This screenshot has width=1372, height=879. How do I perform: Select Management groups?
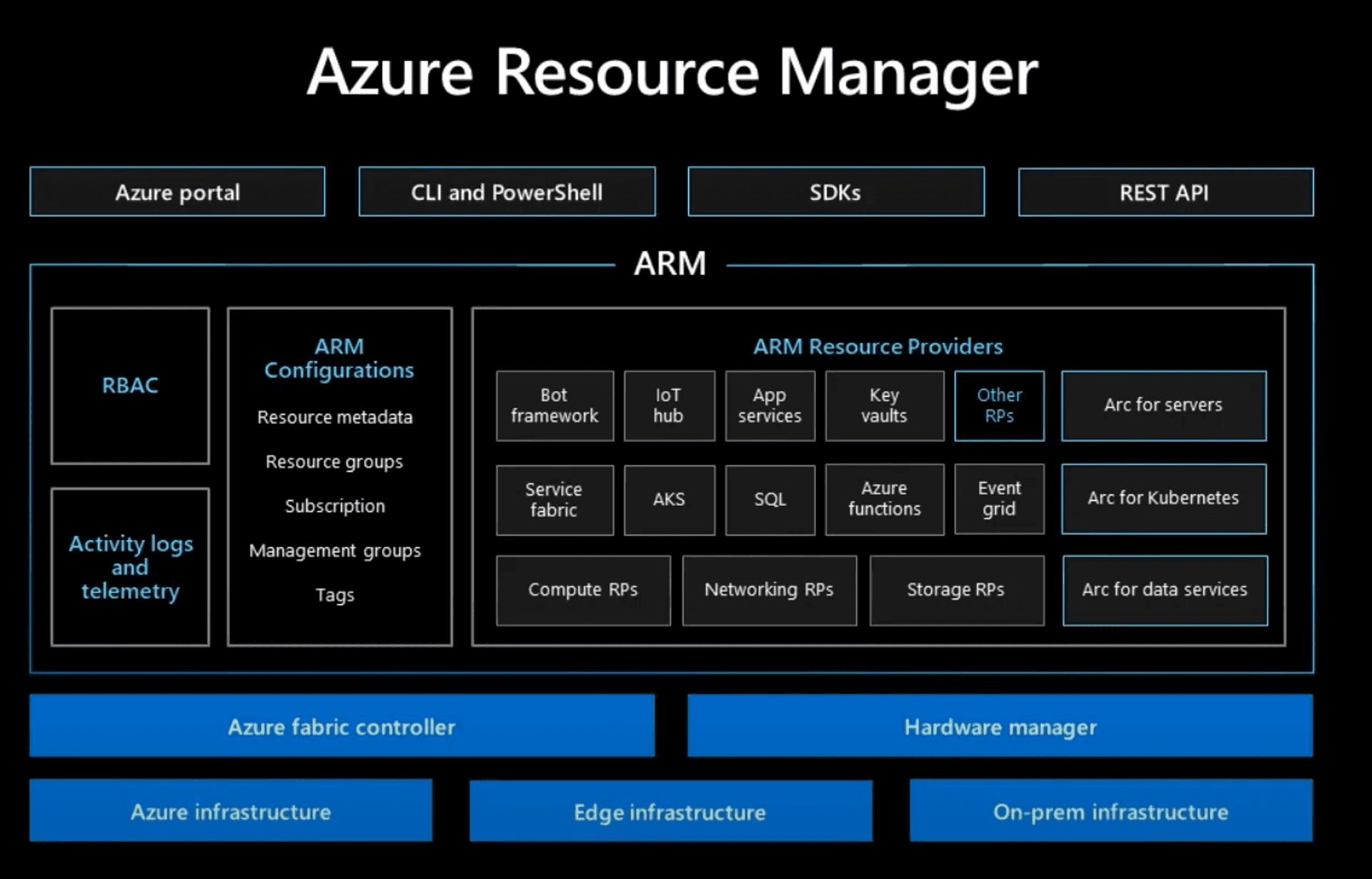click(x=334, y=550)
